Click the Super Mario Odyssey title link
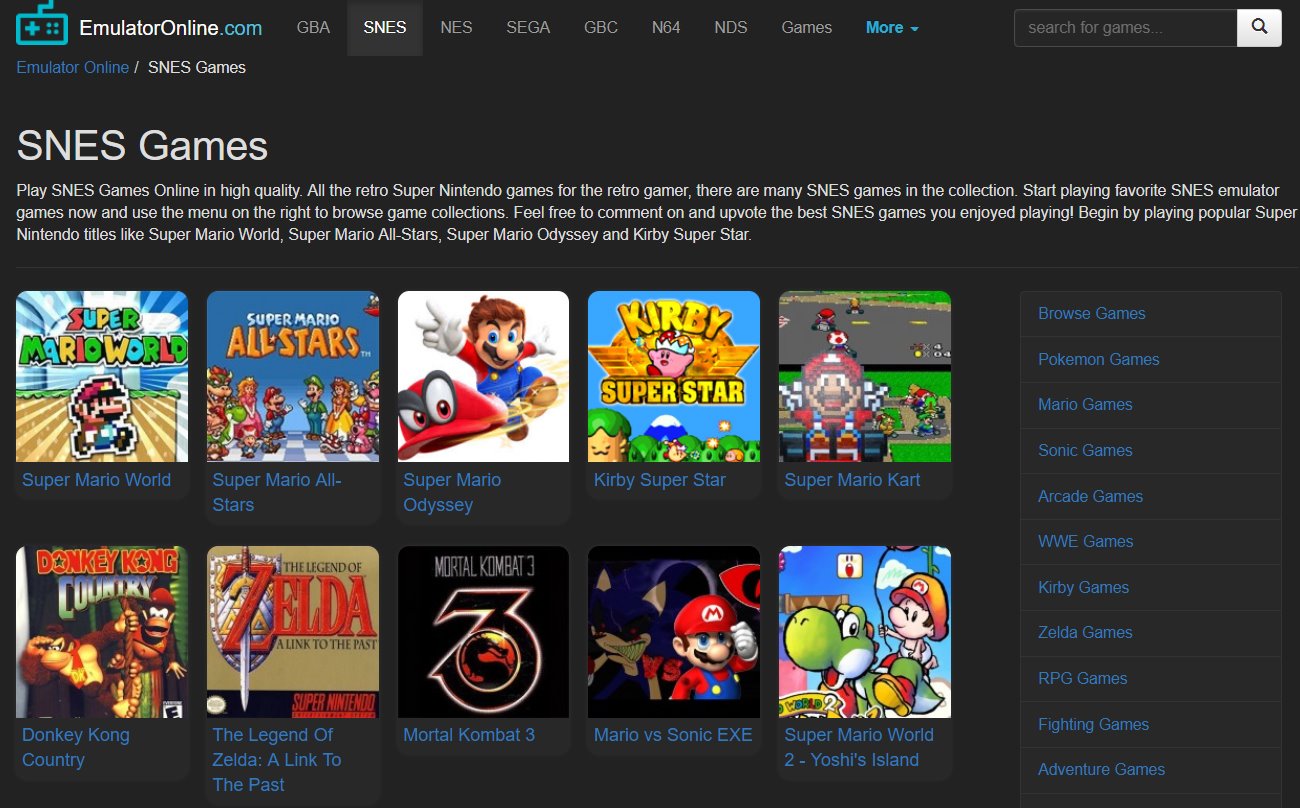 tap(452, 492)
